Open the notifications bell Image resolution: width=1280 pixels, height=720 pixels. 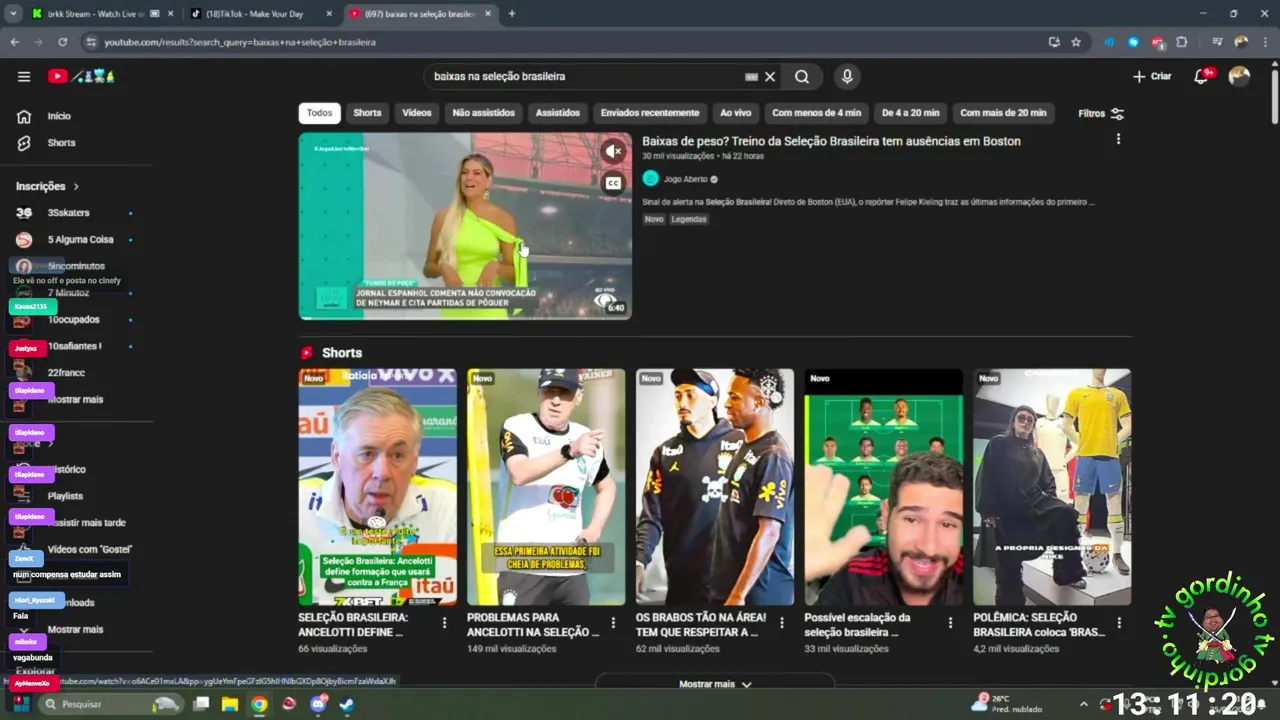tap(1202, 76)
